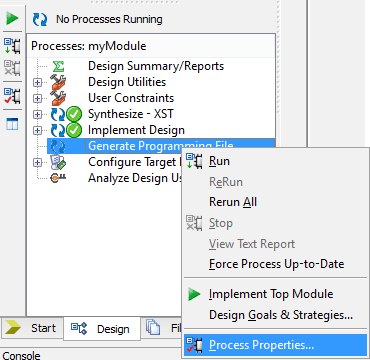The height and width of the screenshot is (360, 370).
Task: Click the Configure Target Device icon
Action: coord(58,162)
